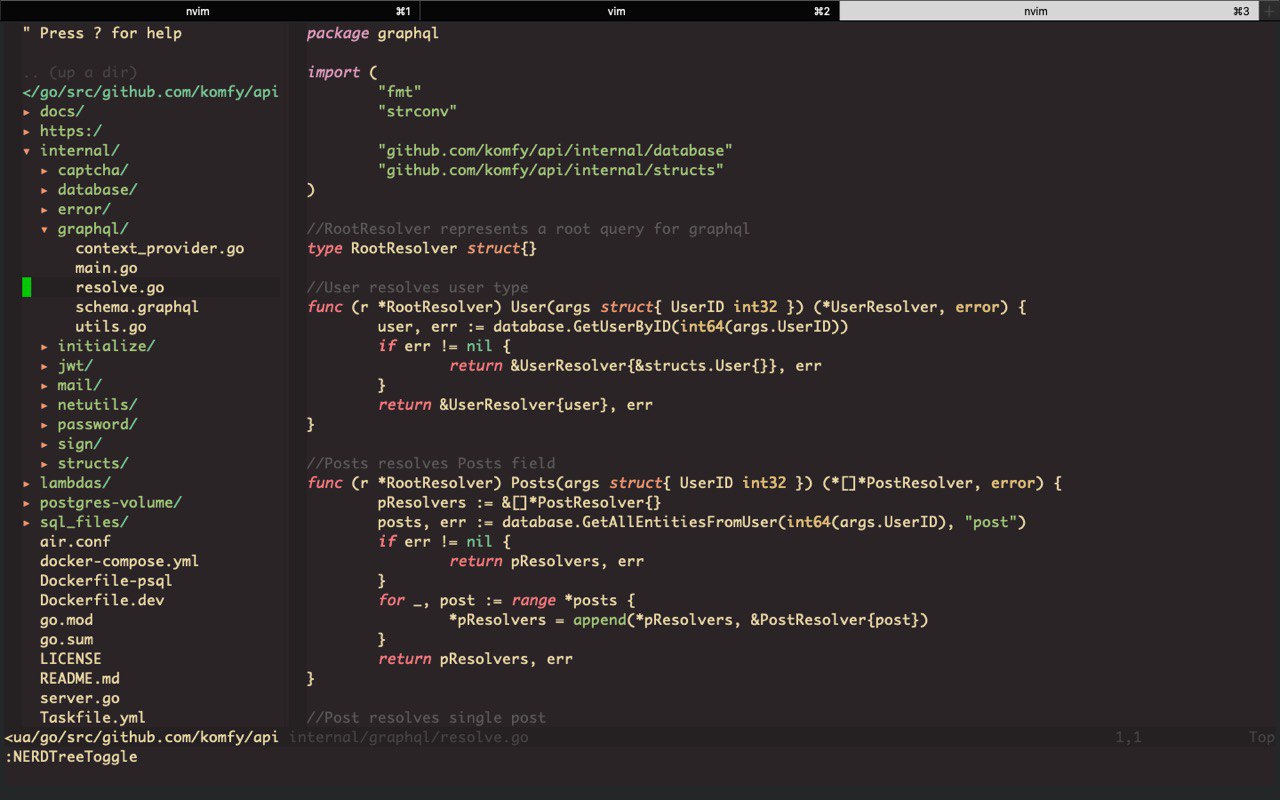Expand the lambdas/ directory arrow
The height and width of the screenshot is (800, 1280).
tap(27, 483)
